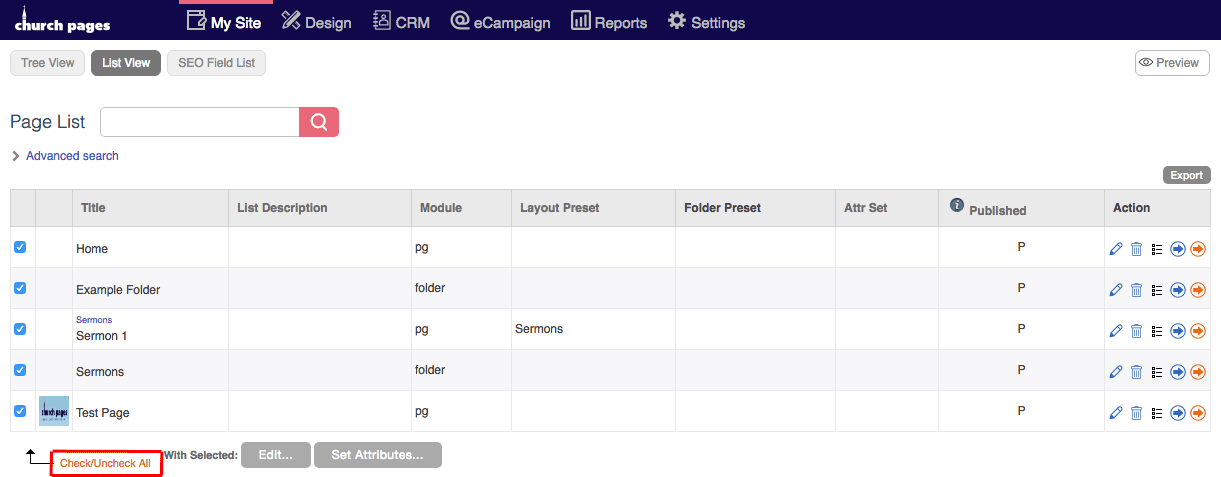Open the Edit... action for selected

click(x=275, y=455)
